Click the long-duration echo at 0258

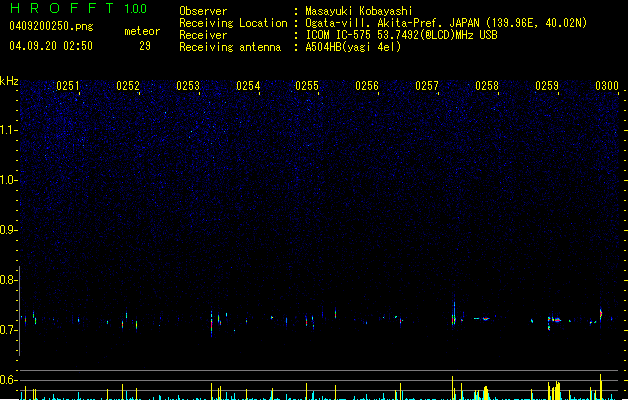coord(484,319)
